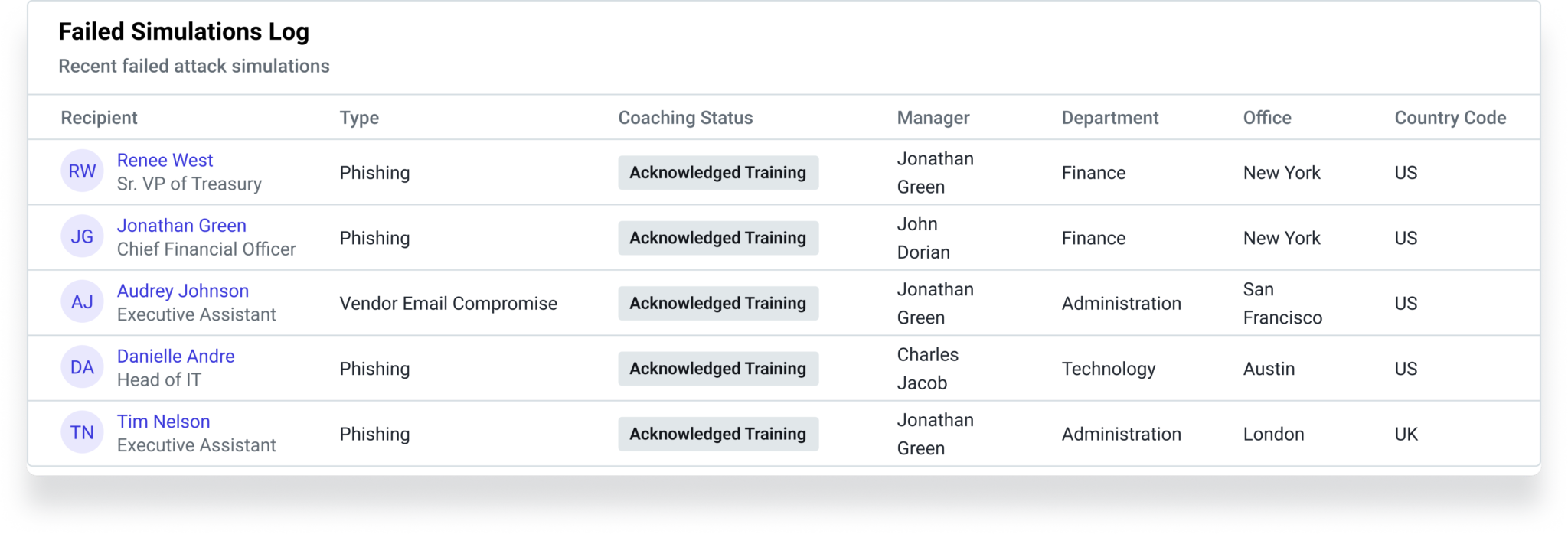The image size is (1568, 534).
Task: Click Tim Nelson's Acknowledged Training badge
Action: pos(718,434)
